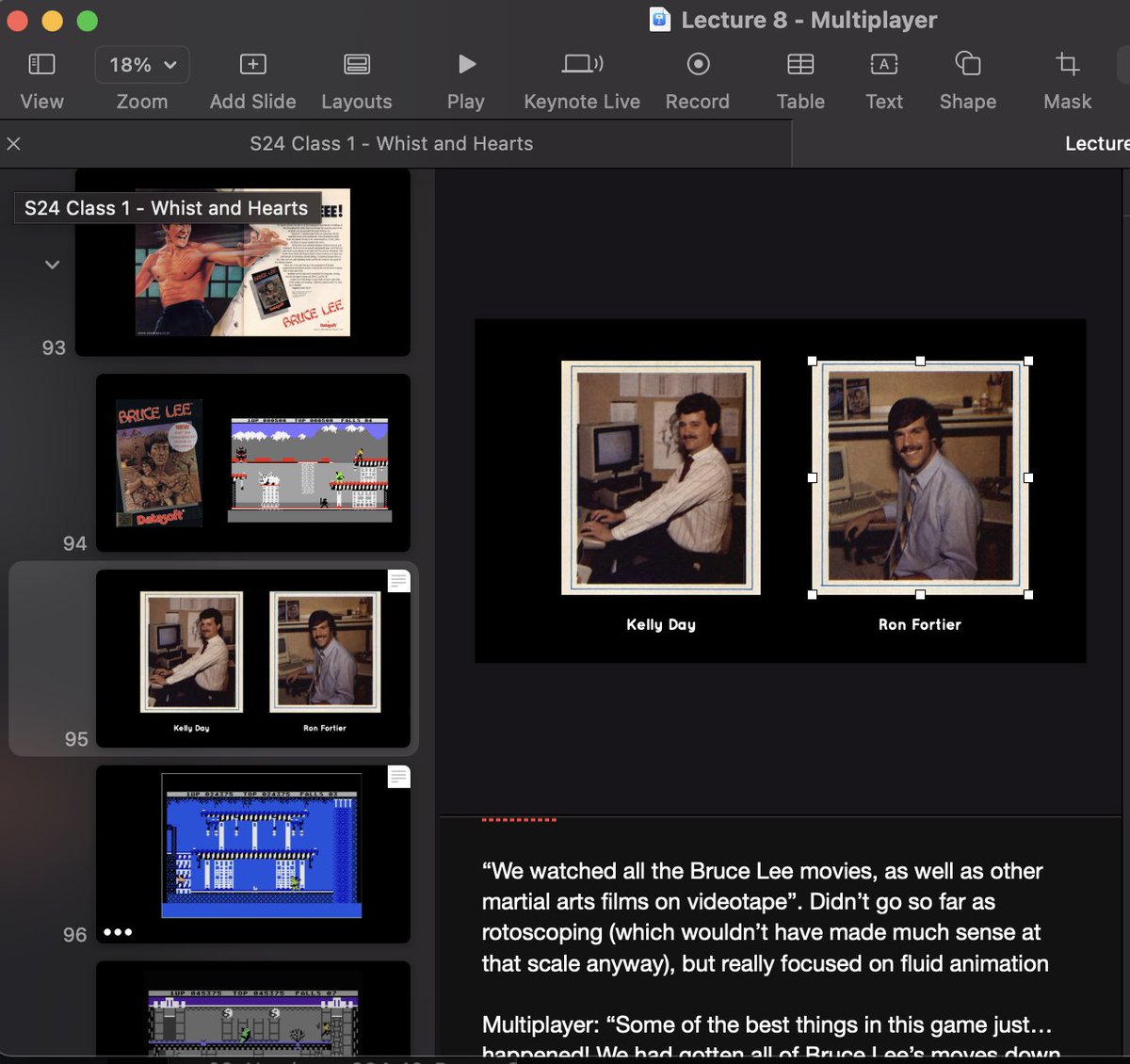Click presenter notes icon on slide 95
The height and width of the screenshot is (1064, 1130).
click(398, 581)
